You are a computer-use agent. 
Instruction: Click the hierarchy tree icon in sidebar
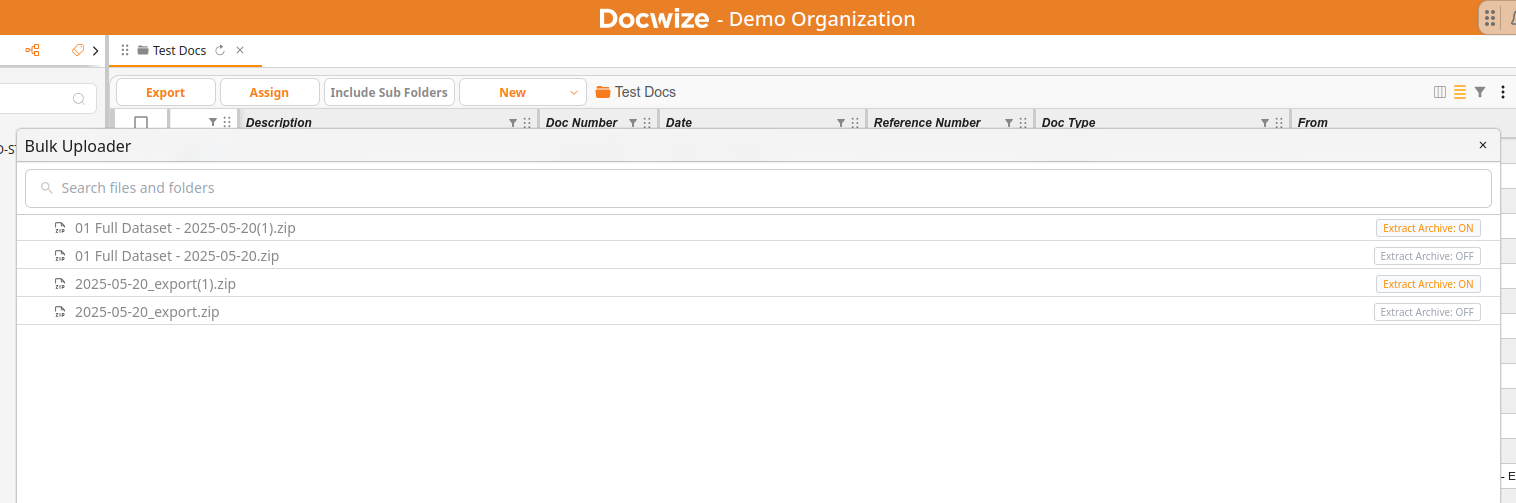tap(33, 50)
